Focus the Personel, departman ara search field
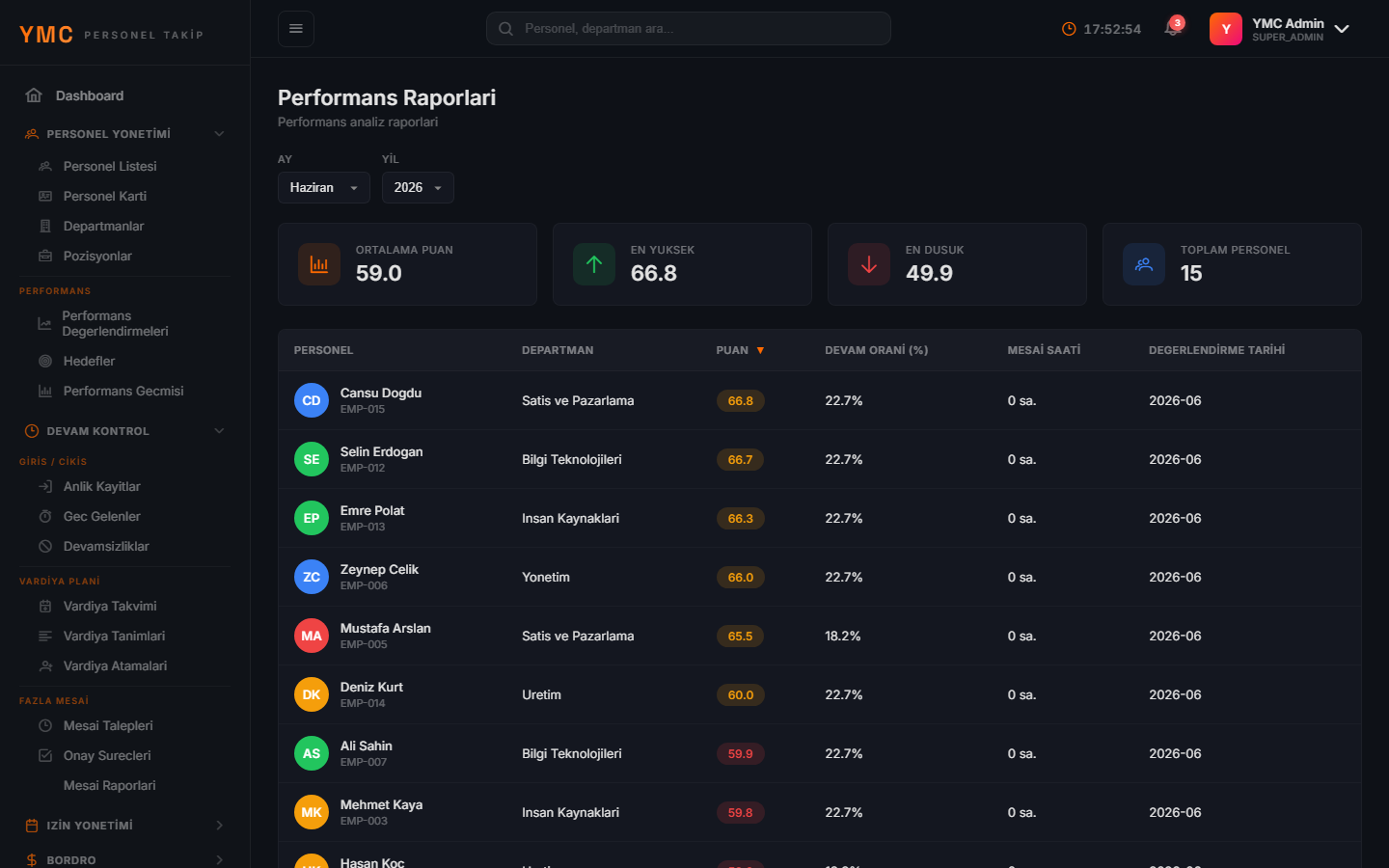Image resolution: width=1389 pixels, height=868 pixels. (689, 29)
